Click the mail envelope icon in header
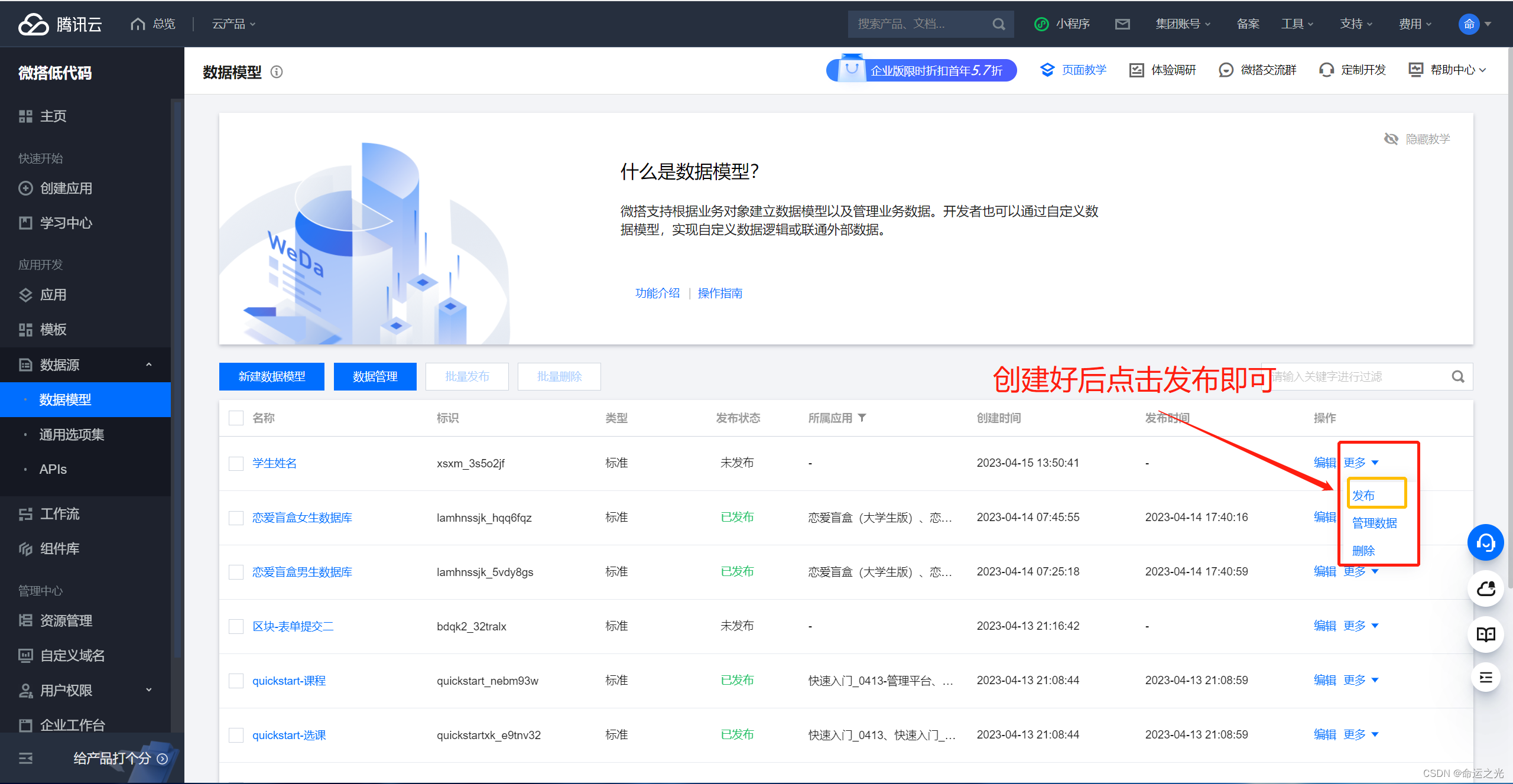Screen dimensions: 1513x784 (1122, 24)
